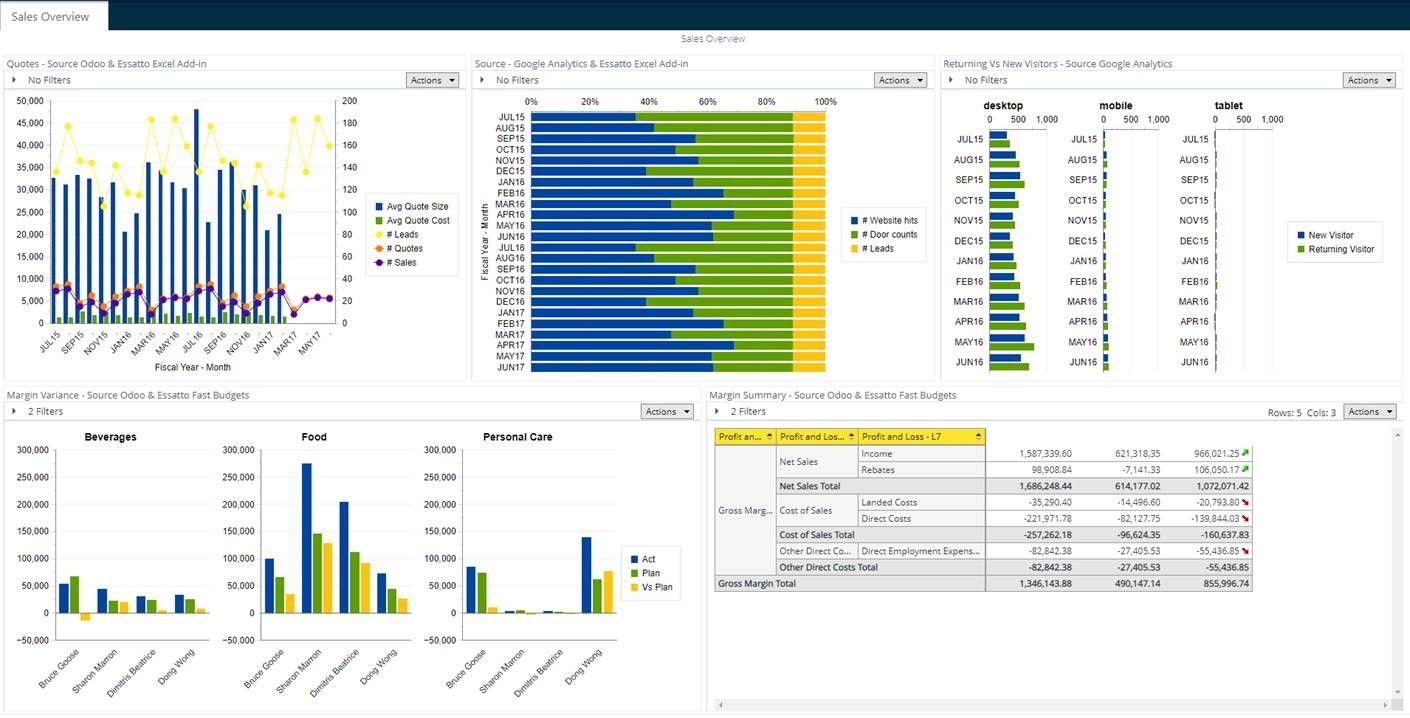Image resolution: width=1410 pixels, height=718 pixels.
Task: Click red down arrow beside -55,436.85 employment expense
Action: click(1246, 551)
